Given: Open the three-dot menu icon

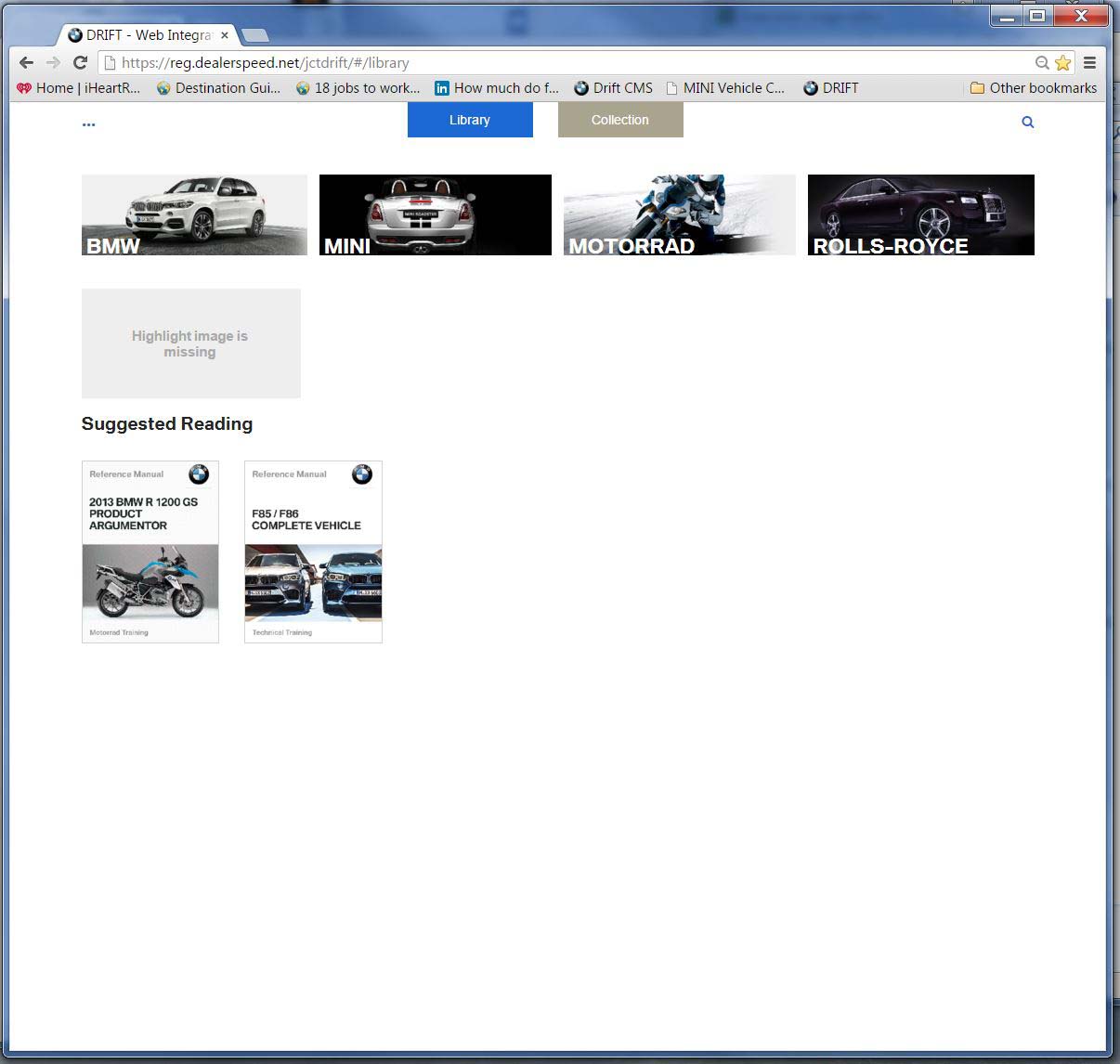Looking at the screenshot, I should pos(88,123).
